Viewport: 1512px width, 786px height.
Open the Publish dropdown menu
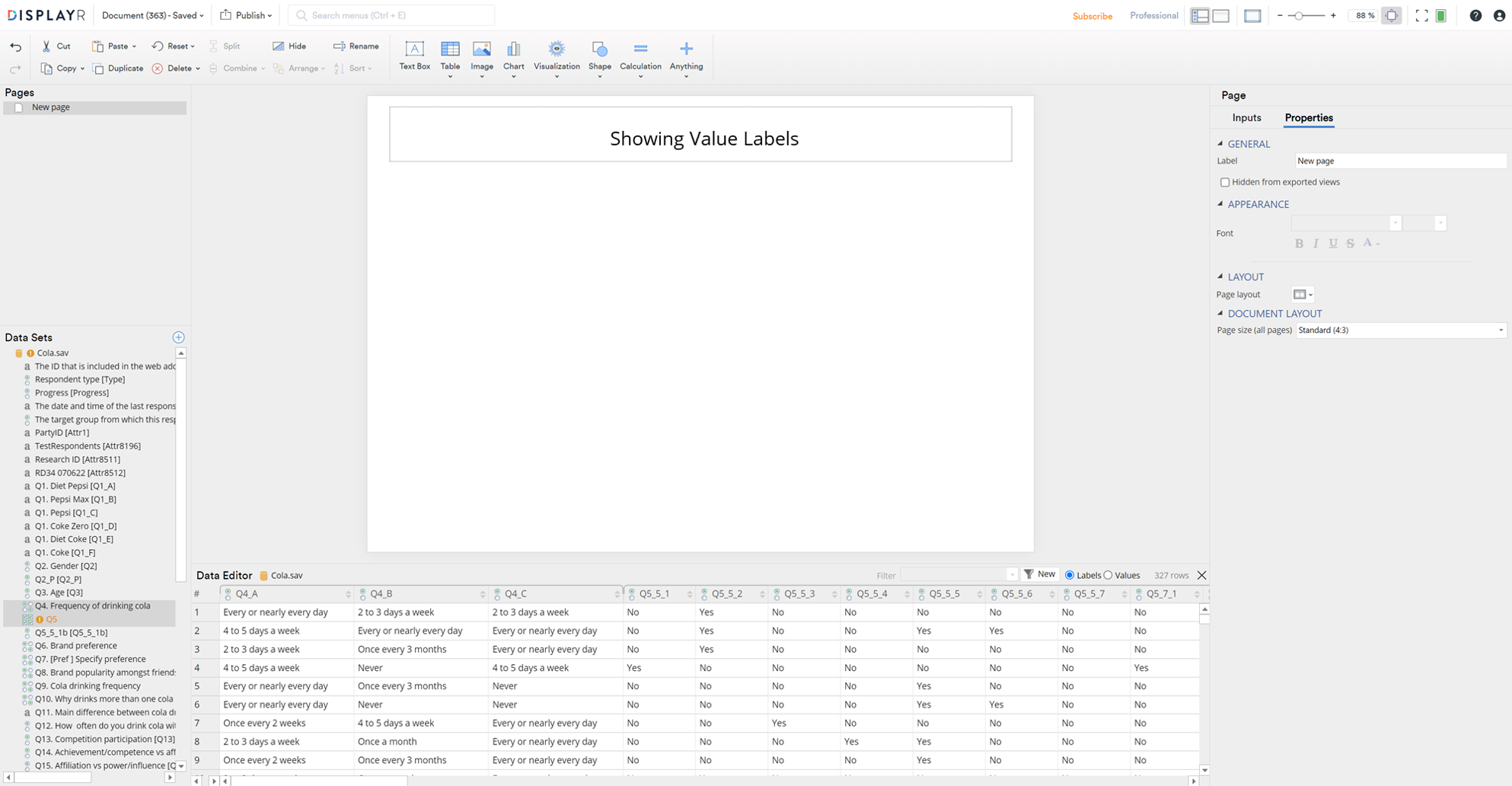tap(246, 15)
